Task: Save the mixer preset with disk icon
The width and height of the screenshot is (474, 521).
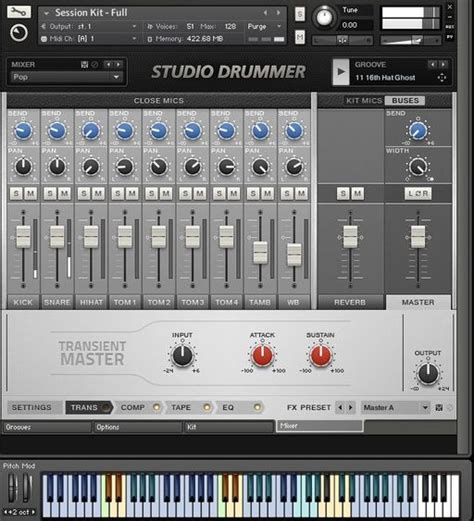Action: coord(85,65)
